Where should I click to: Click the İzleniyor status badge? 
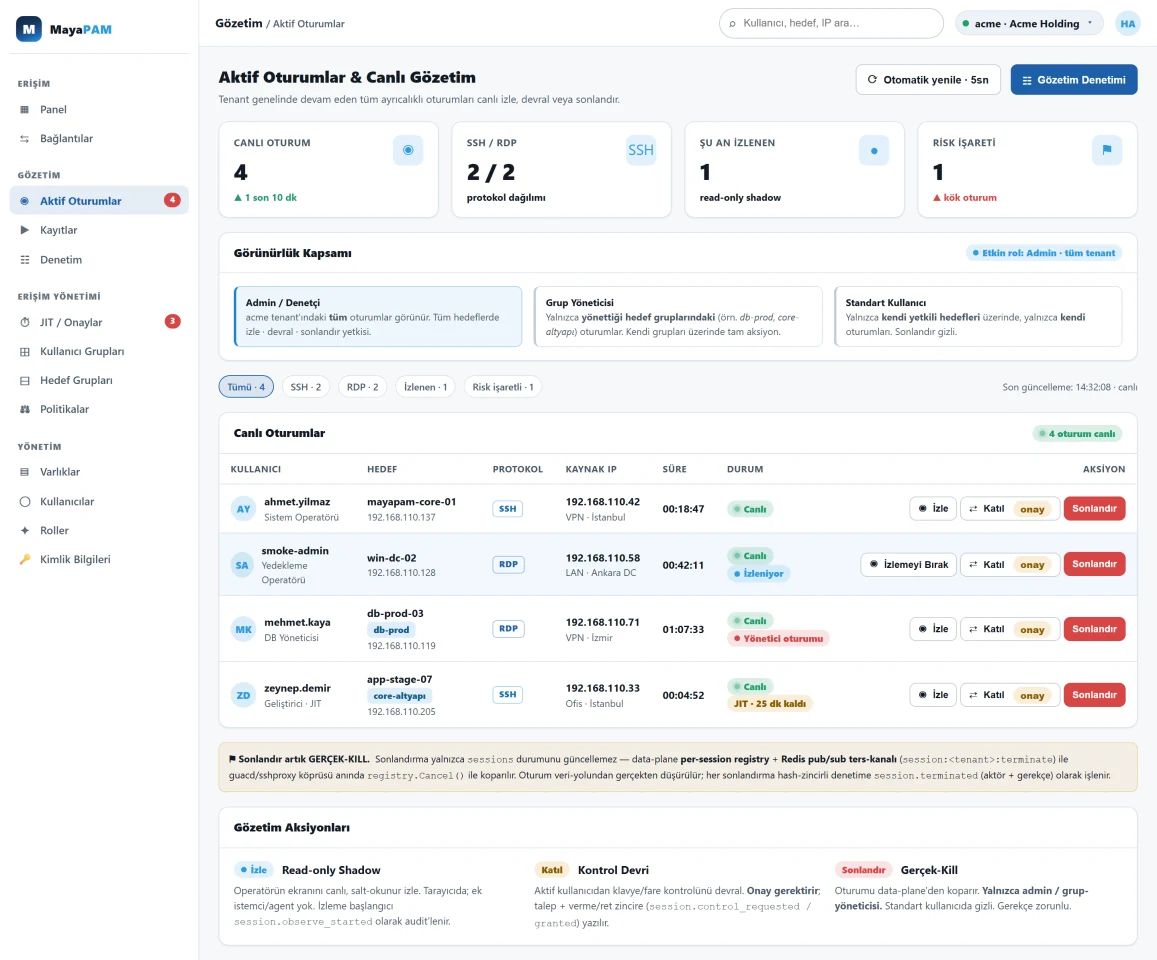758,574
